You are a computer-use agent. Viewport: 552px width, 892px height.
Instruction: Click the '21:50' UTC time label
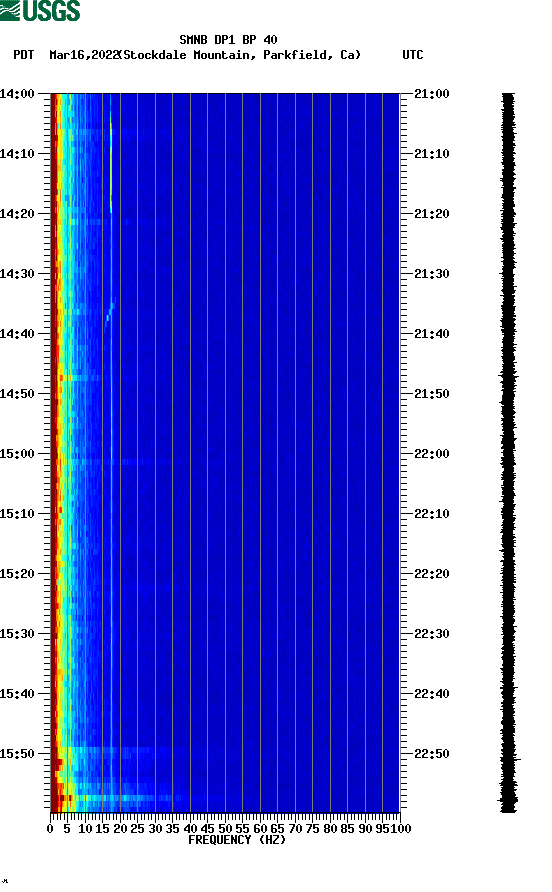click(x=432, y=394)
